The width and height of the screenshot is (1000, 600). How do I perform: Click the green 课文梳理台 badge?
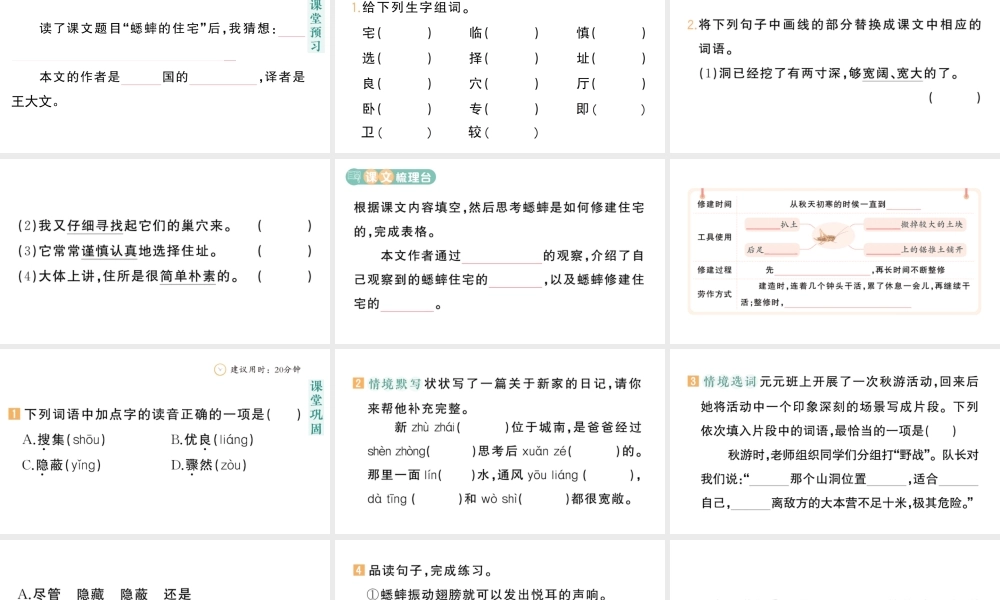pyautogui.click(x=390, y=177)
